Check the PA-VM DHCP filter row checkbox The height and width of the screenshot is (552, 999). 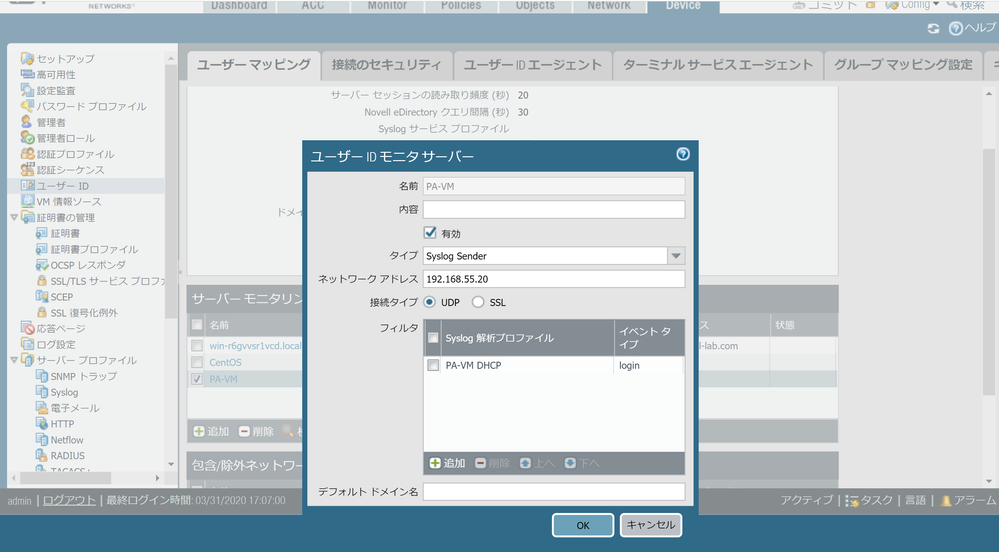[x=433, y=365]
